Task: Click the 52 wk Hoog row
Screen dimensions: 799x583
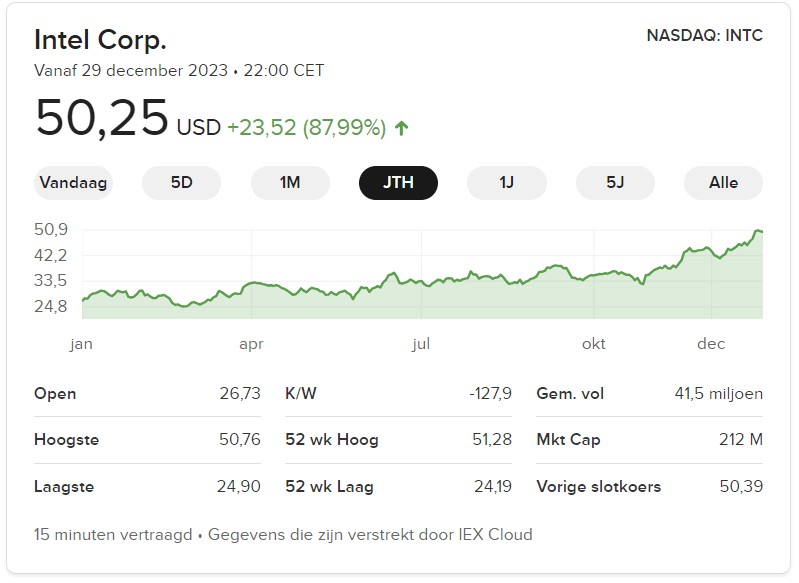Action: [398, 440]
